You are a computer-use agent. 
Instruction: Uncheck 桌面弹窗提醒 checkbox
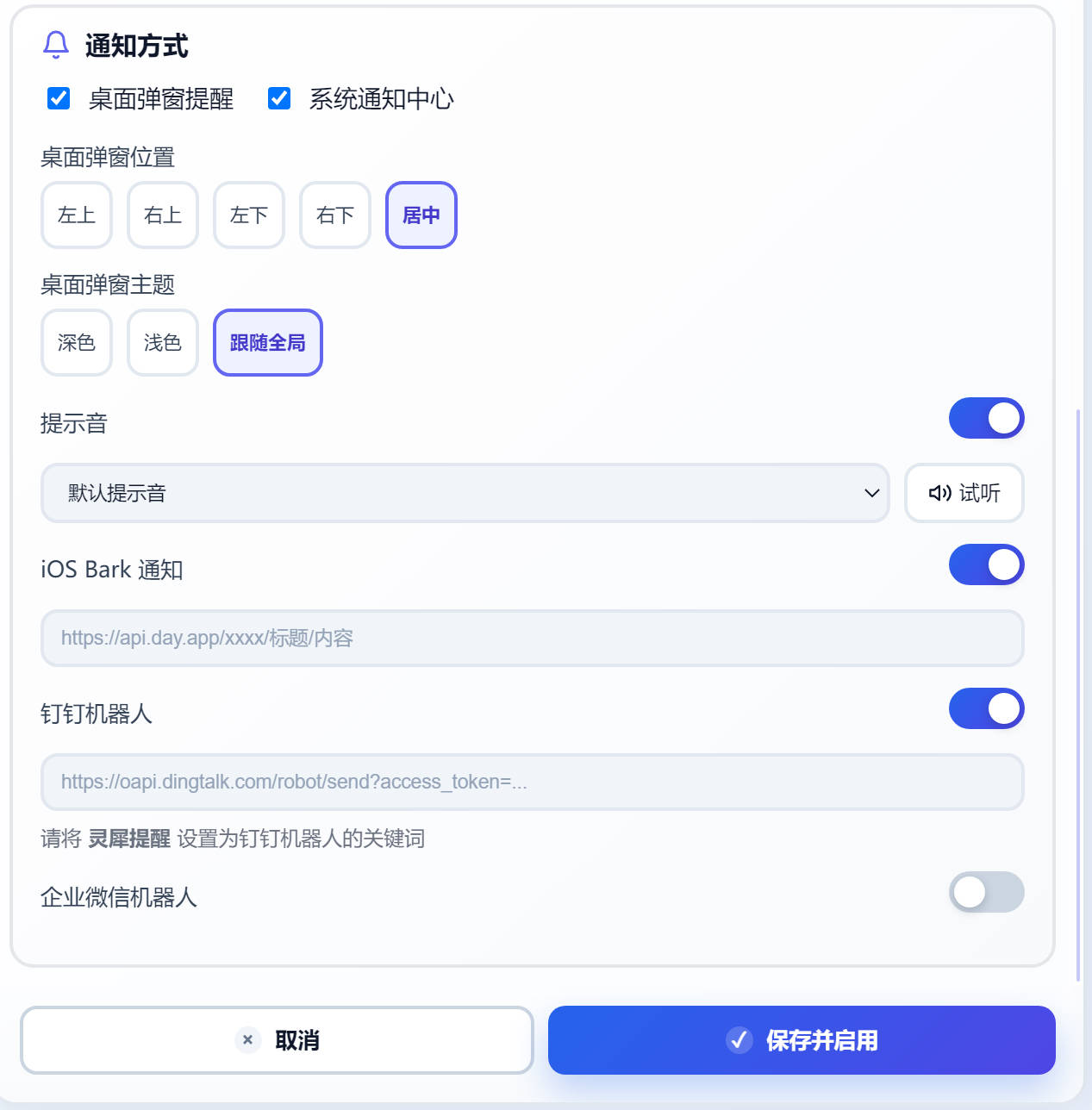tap(59, 98)
